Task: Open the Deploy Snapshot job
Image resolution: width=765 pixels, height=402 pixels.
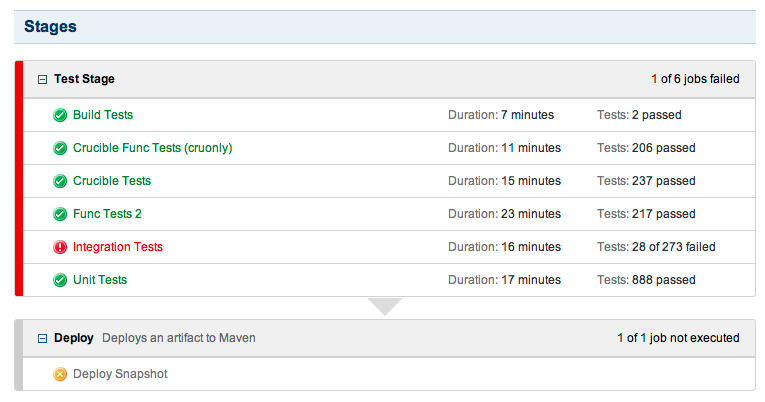Action: point(120,374)
